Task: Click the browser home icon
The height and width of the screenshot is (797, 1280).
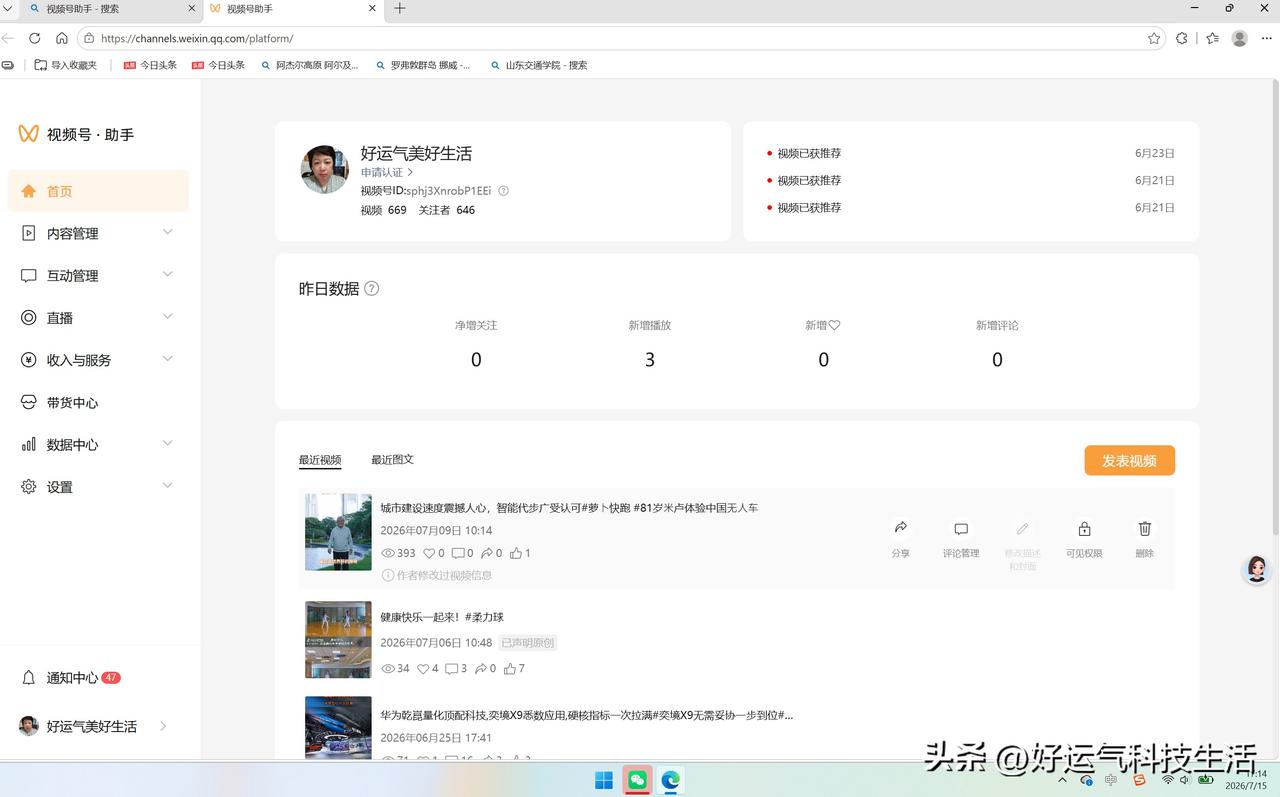Action: click(x=62, y=38)
